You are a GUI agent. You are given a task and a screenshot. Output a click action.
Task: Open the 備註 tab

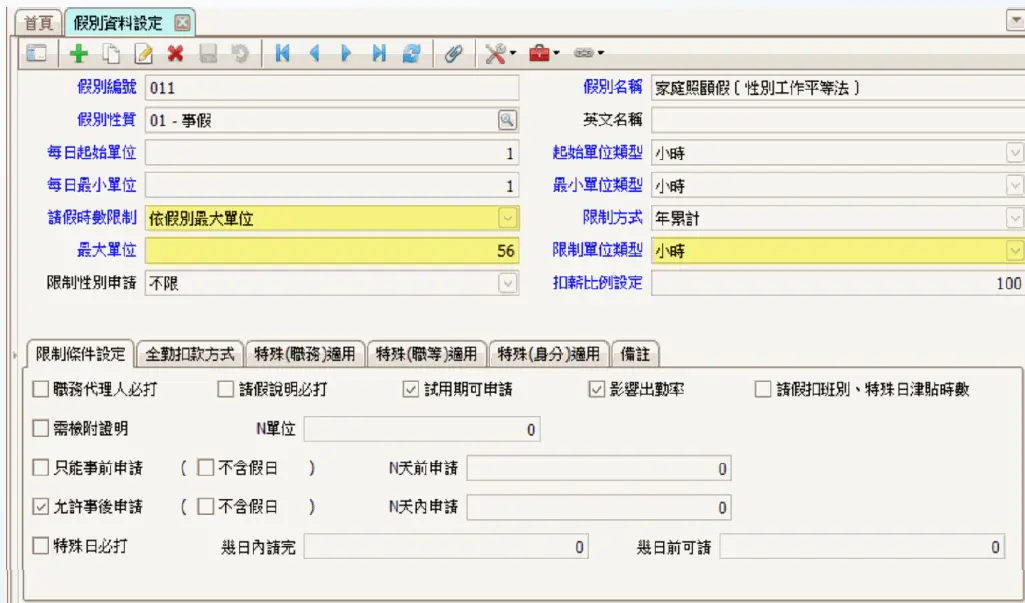[634, 354]
